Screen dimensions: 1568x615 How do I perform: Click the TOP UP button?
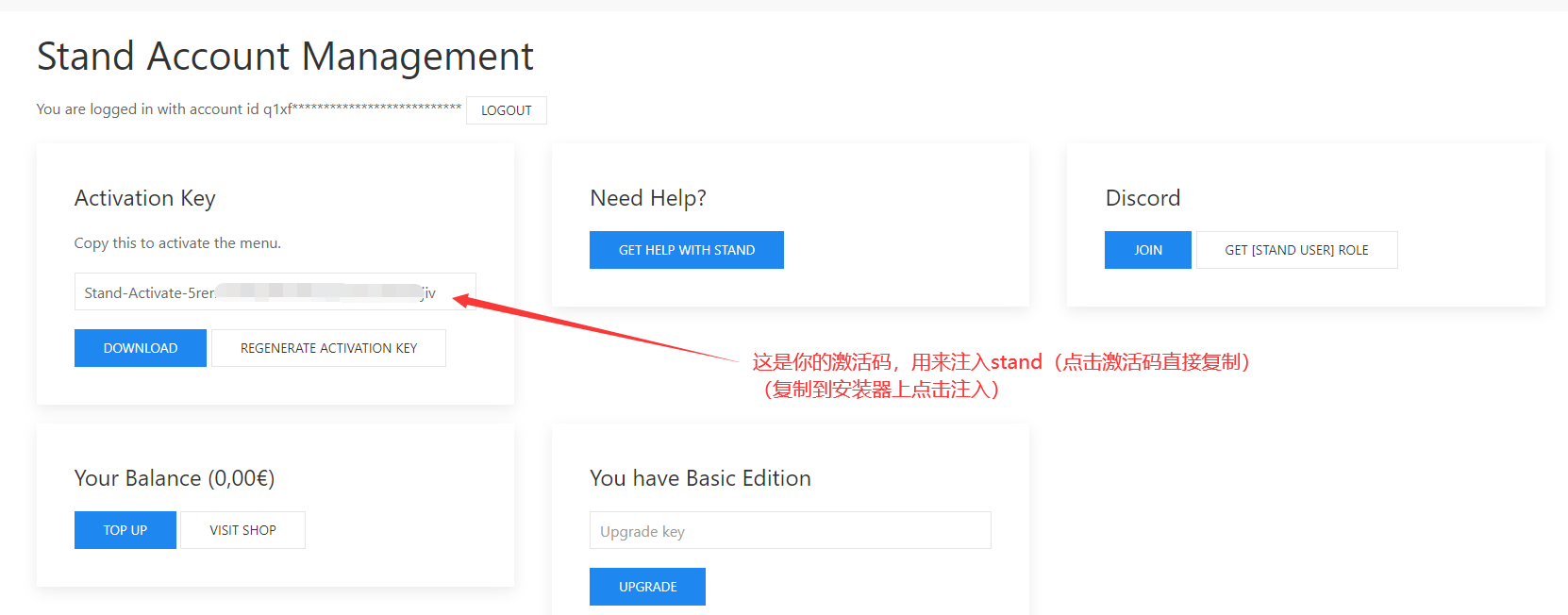click(125, 530)
